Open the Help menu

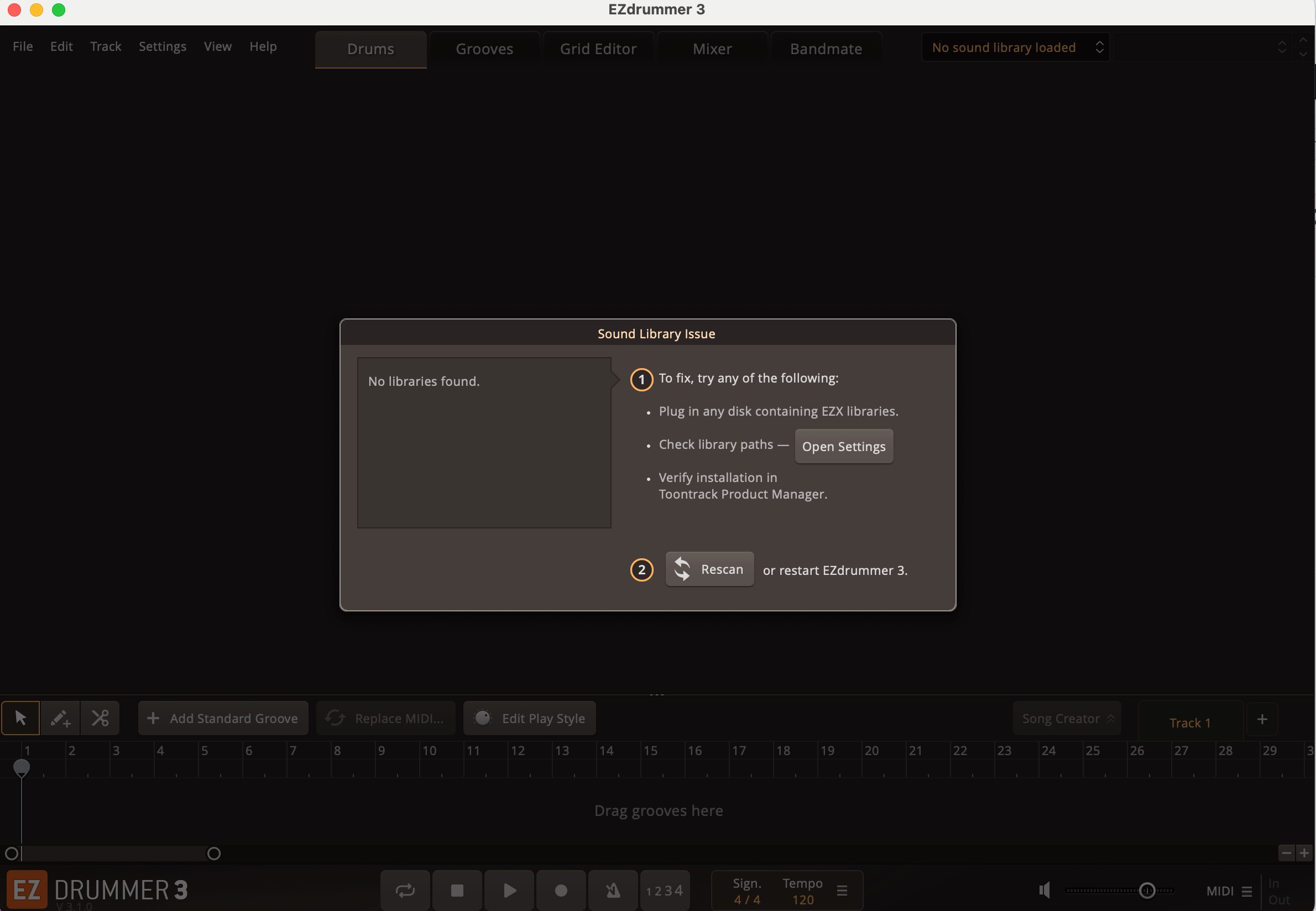pyautogui.click(x=263, y=46)
